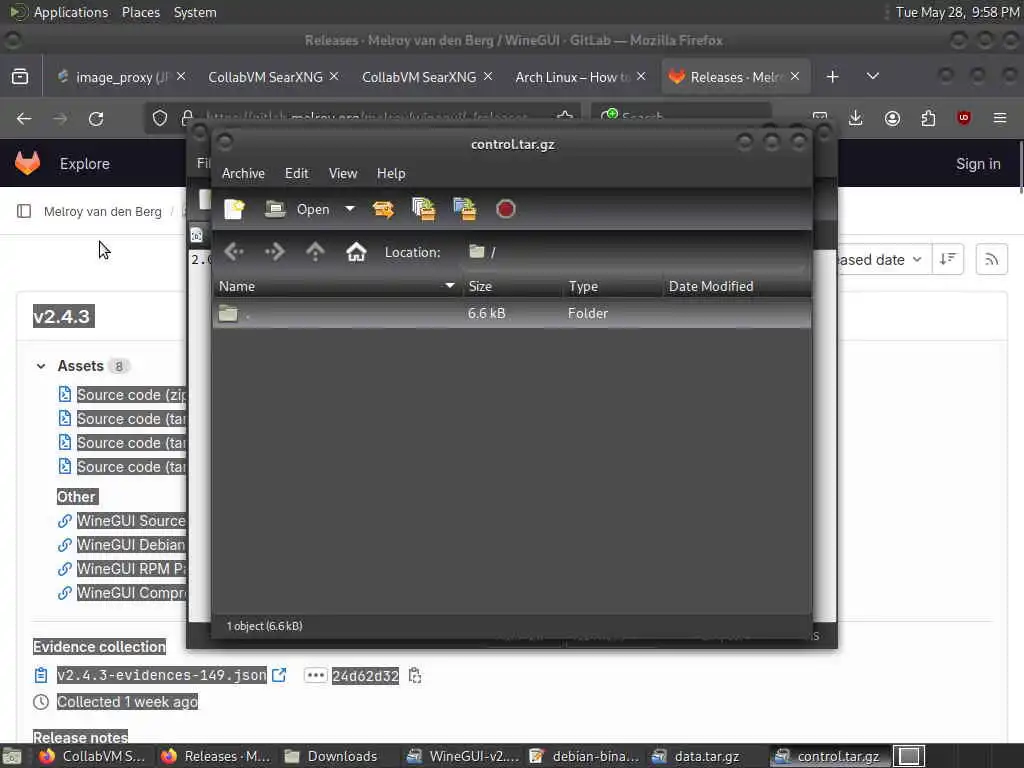Close the Releases GitLab tab
Viewport: 1024px width, 768px height.
click(x=795, y=76)
